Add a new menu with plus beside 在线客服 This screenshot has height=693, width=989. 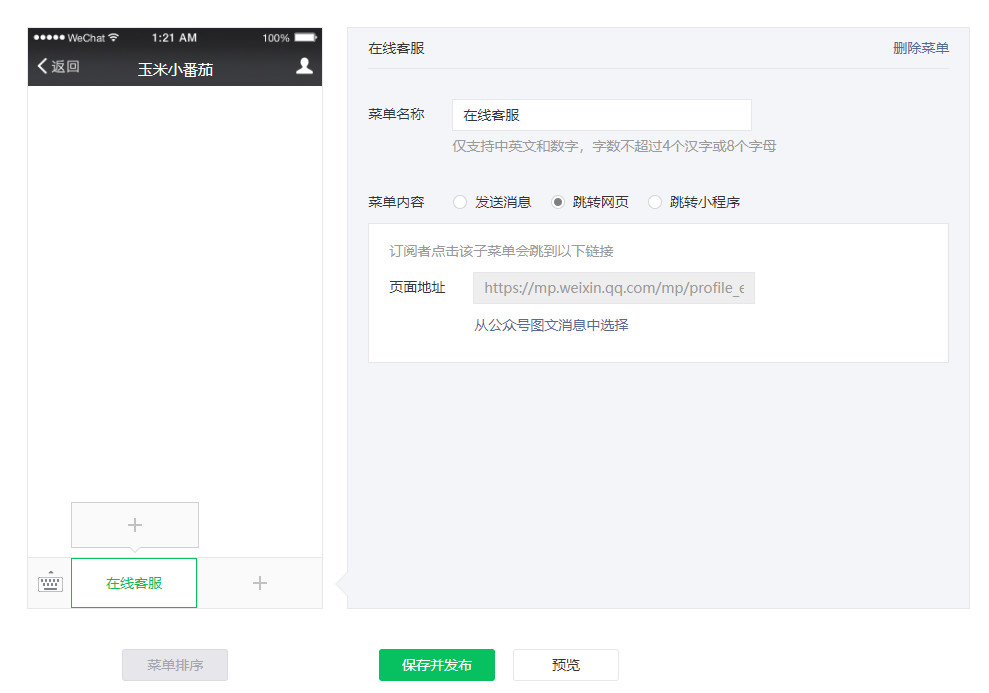tap(260, 583)
